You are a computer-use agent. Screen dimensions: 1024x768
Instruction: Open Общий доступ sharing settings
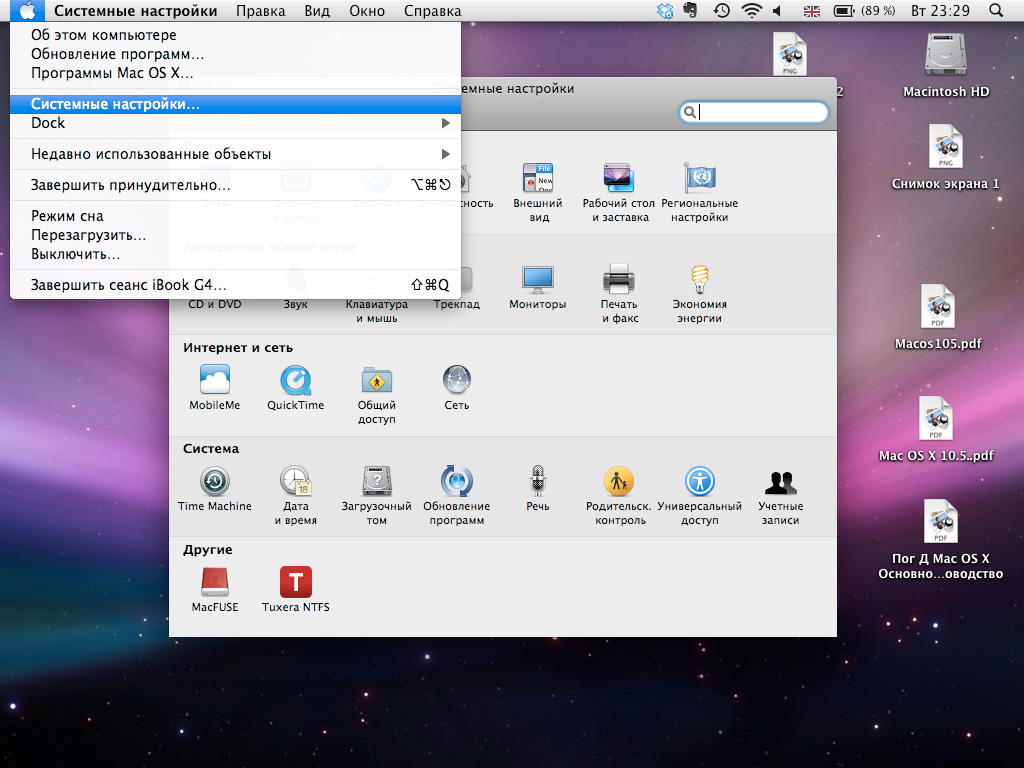click(x=376, y=394)
